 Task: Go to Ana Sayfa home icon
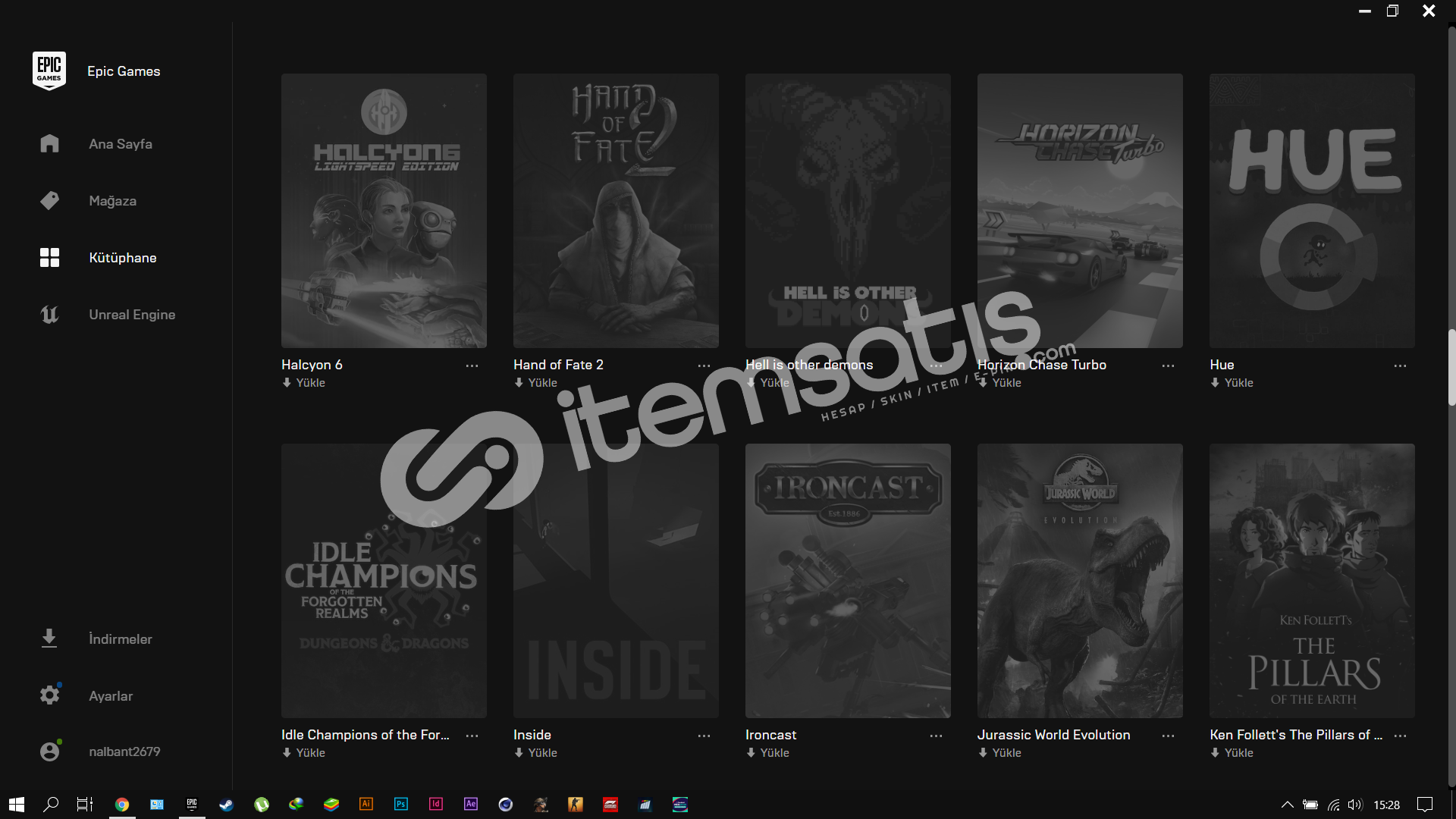[49, 143]
